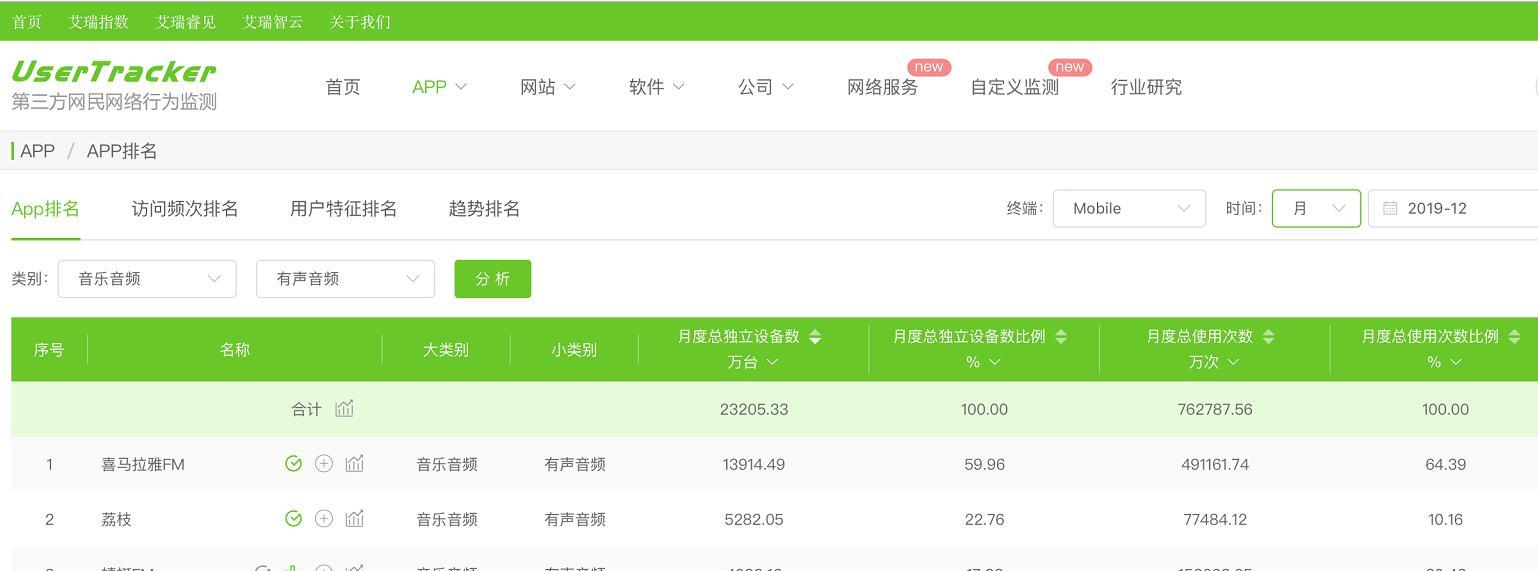1538x571 pixels.
Task: Open the trend chart icon for 合计 row
Action: [344, 408]
